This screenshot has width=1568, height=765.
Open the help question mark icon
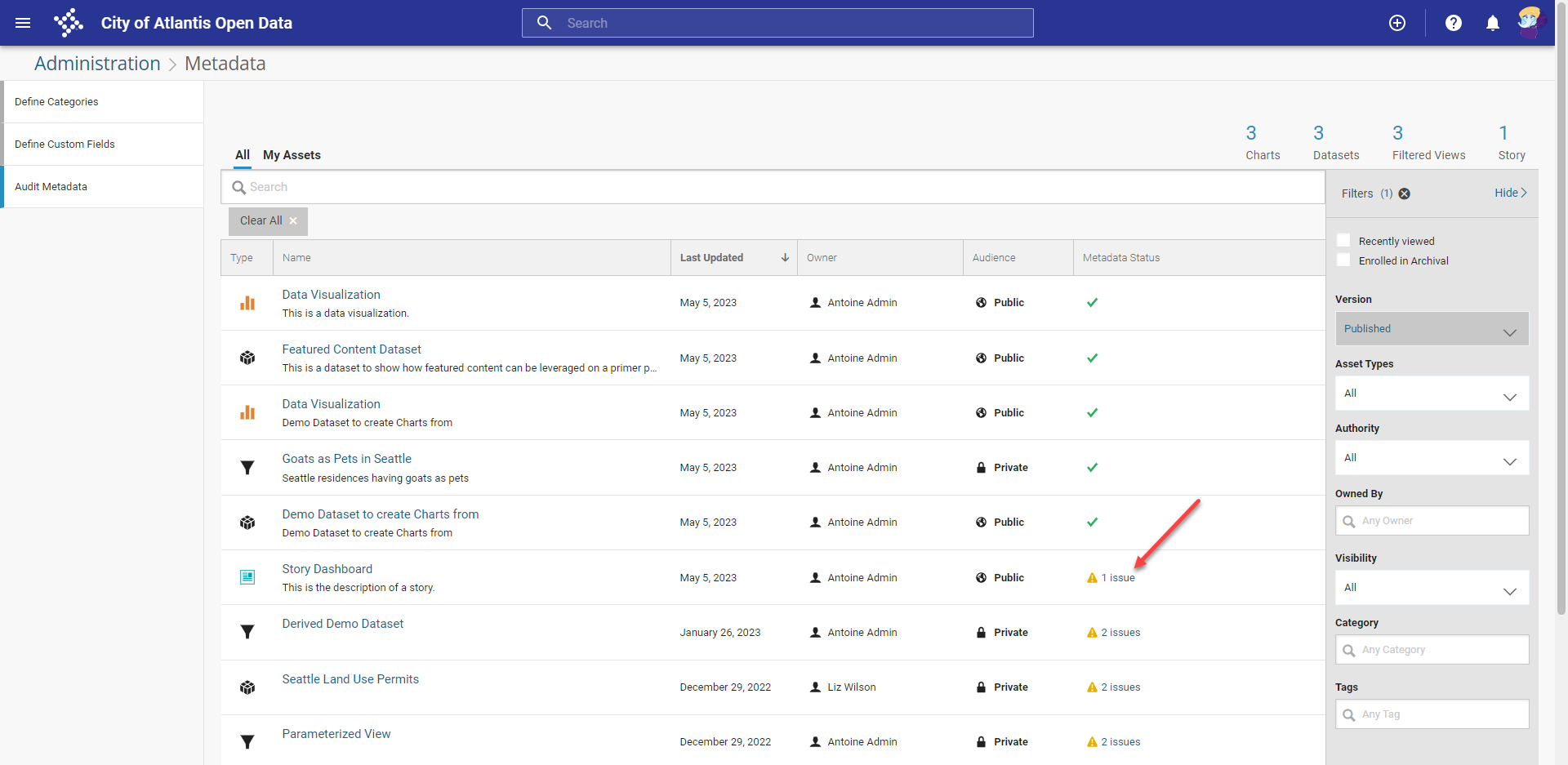point(1454,23)
